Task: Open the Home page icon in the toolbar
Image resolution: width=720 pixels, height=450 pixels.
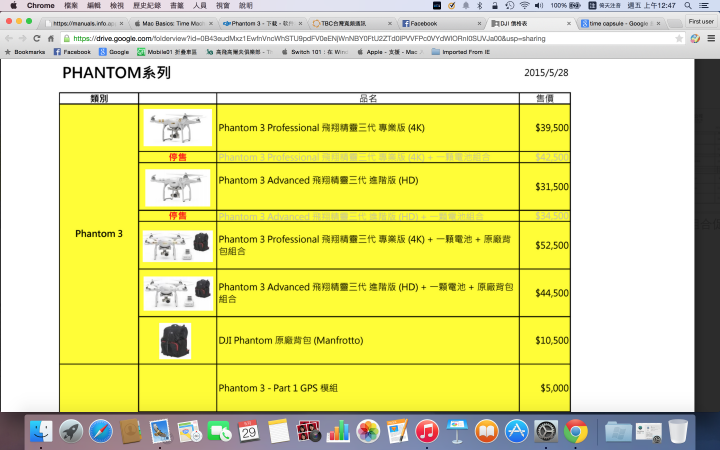Action: (51, 39)
